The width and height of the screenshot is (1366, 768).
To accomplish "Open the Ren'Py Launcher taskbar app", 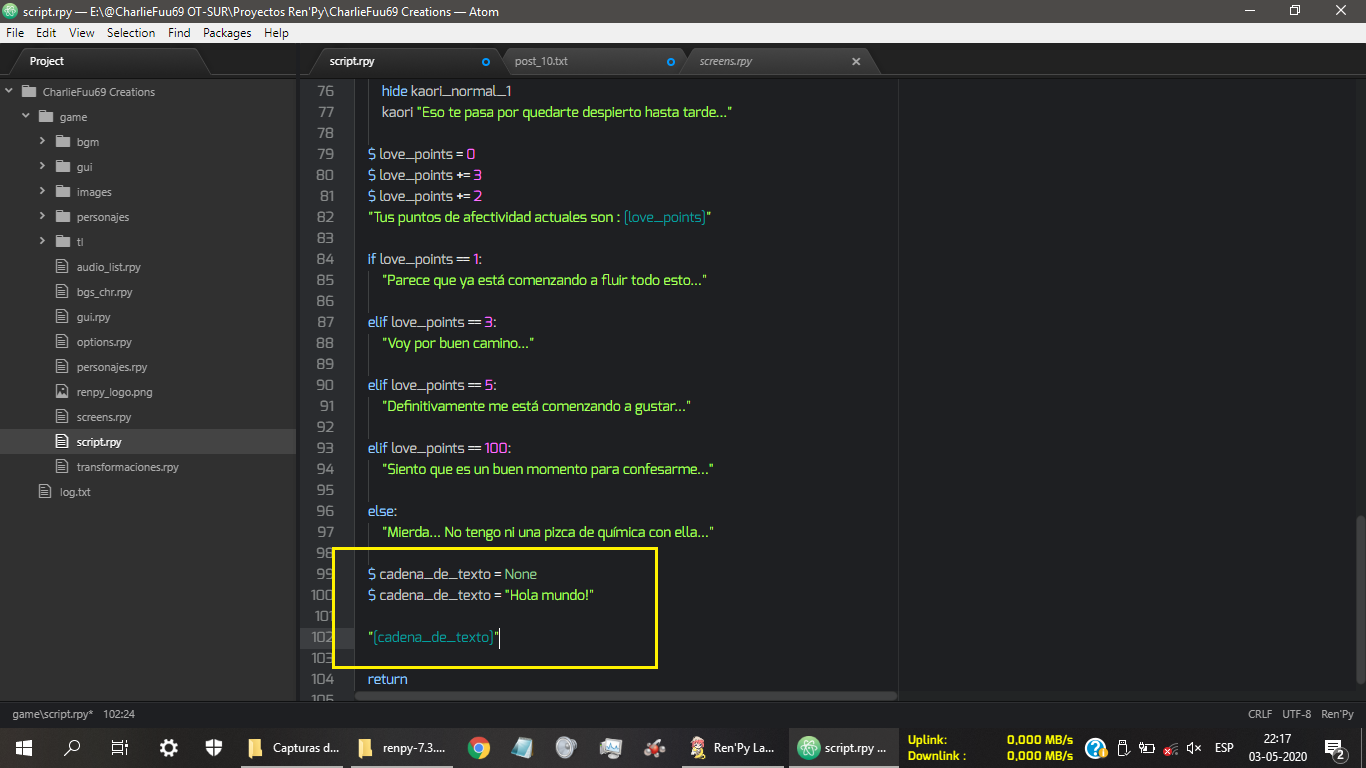I will coord(732,747).
